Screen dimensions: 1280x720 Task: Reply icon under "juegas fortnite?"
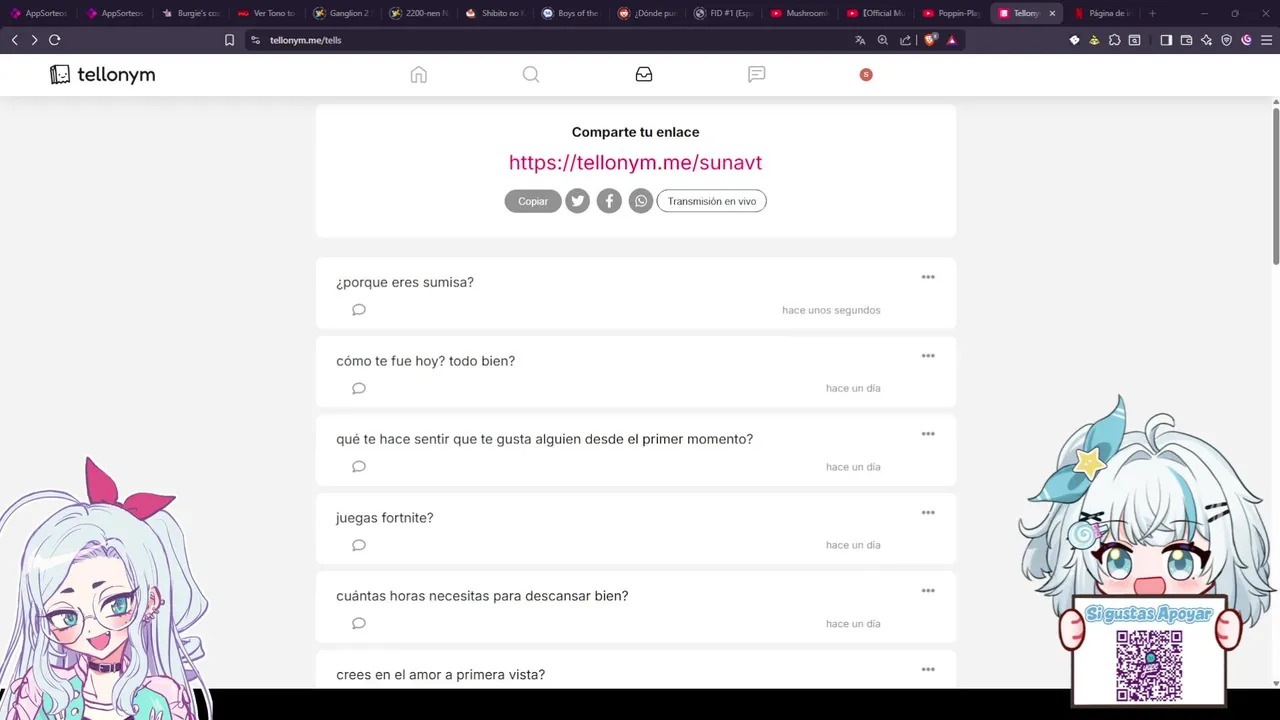[359, 545]
